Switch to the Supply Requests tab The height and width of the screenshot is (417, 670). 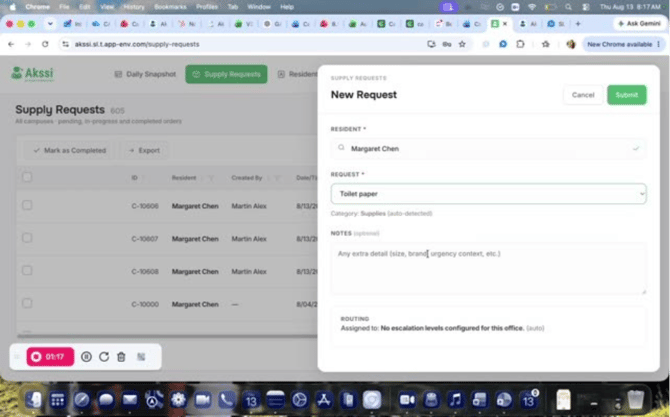[226, 74]
